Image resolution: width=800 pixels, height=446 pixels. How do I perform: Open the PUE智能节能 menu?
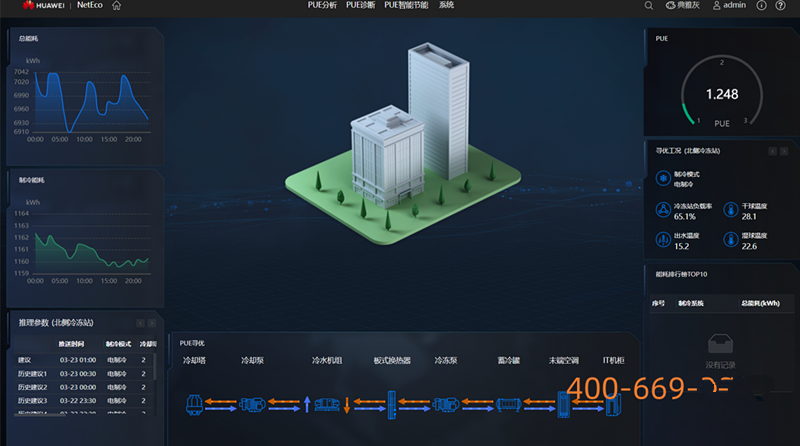pyautogui.click(x=406, y=5)
